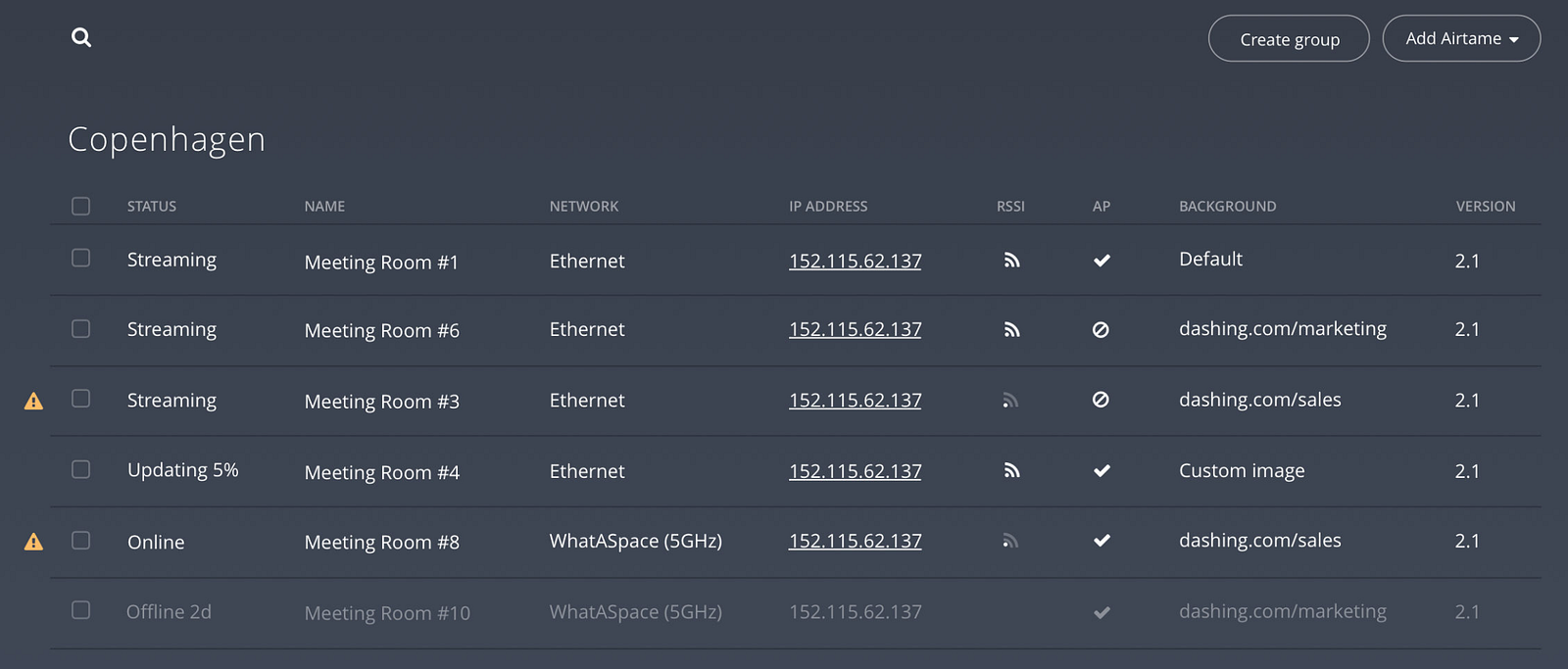Toggle the select-all checkbox in header
Screen dimensions: 1568x669
click(80, 206)
